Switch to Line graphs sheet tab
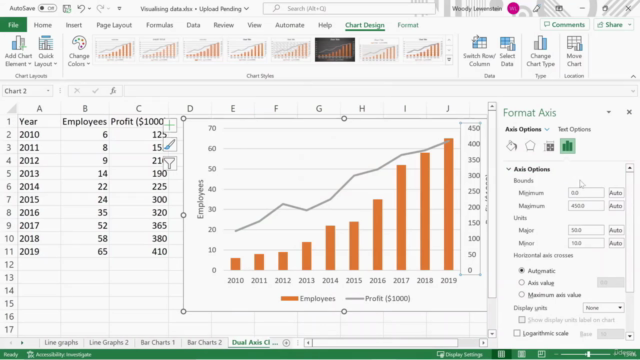 61,342
